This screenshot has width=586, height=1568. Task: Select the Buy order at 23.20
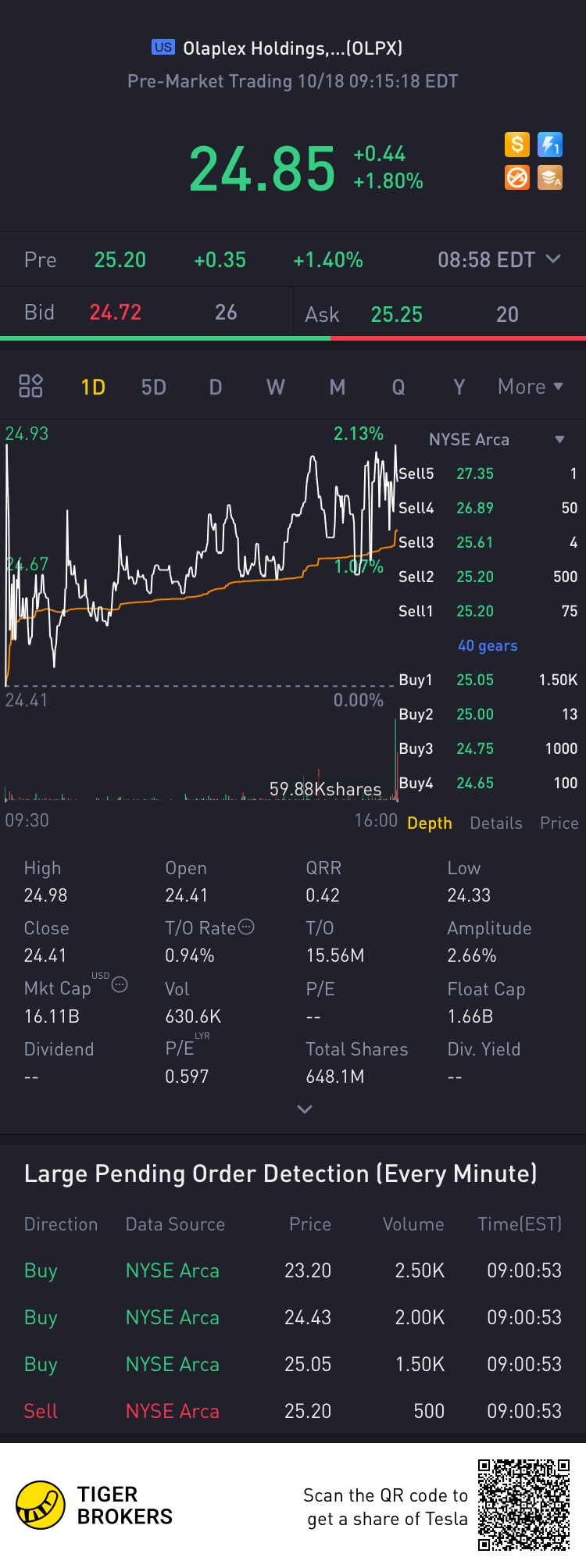[293, 1270]
